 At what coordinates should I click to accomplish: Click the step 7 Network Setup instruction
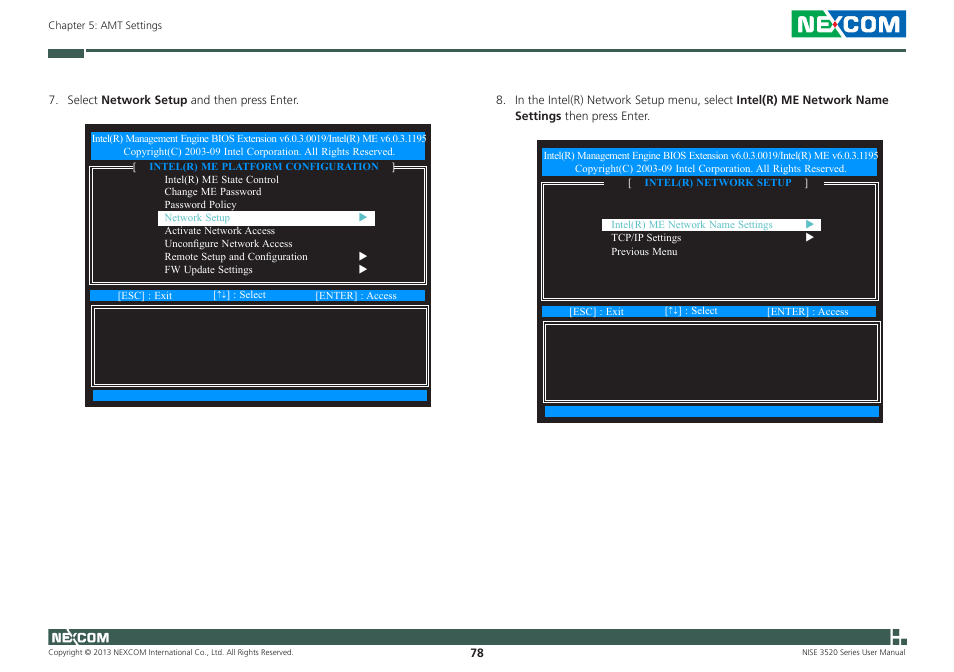[174, 100]
